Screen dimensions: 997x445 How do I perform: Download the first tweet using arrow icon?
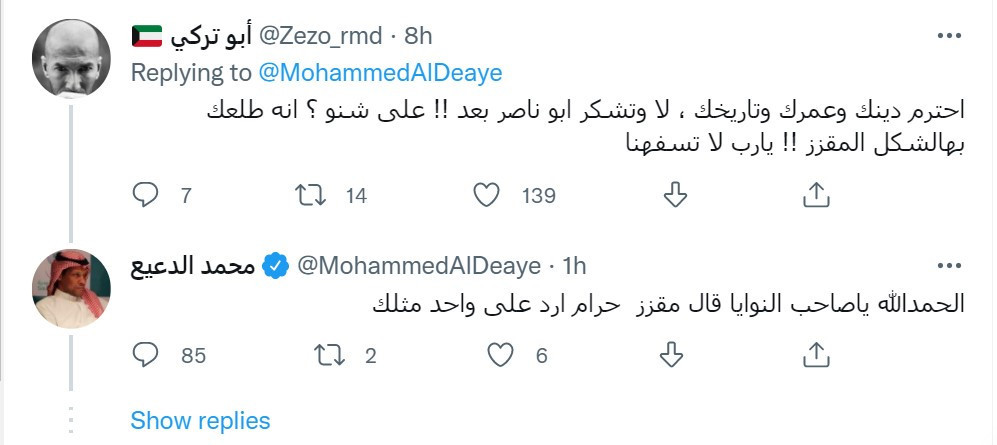[x=675, y=195]
